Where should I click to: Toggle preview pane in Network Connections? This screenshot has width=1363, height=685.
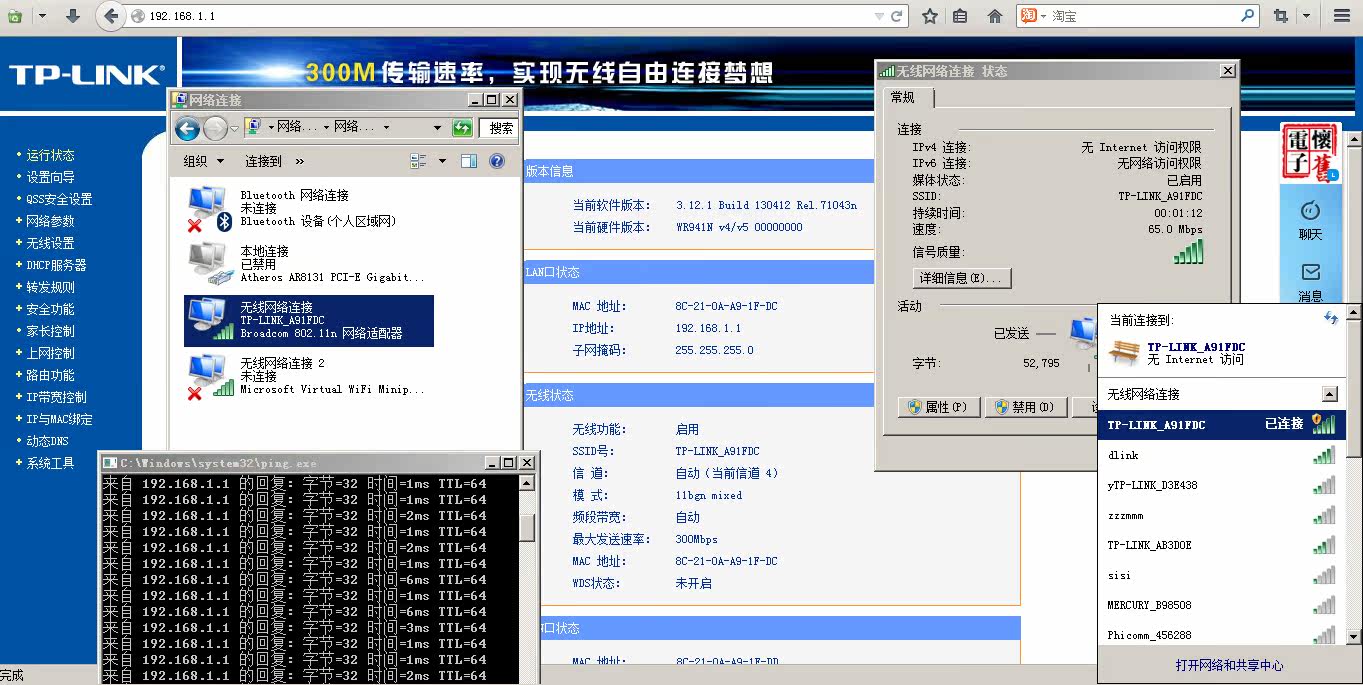469,161
